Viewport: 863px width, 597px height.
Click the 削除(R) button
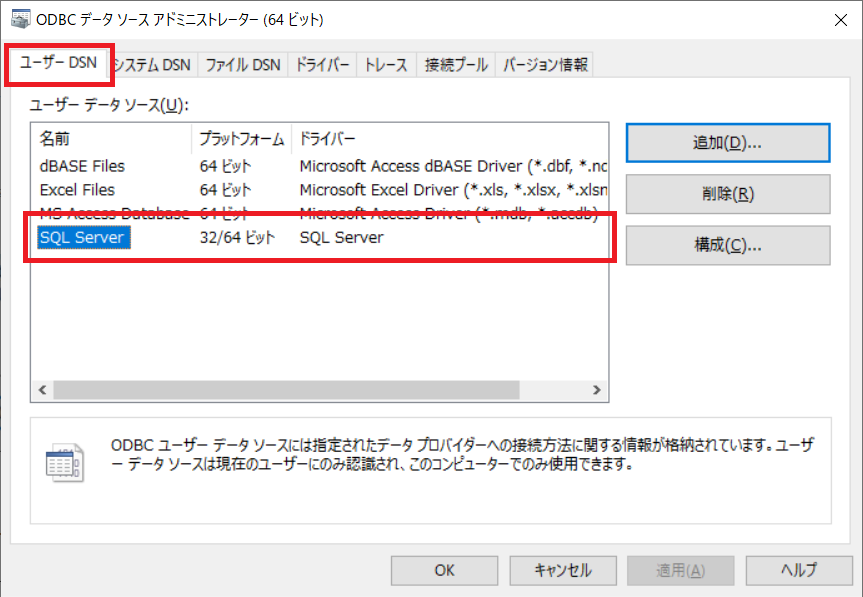point(728,194)
